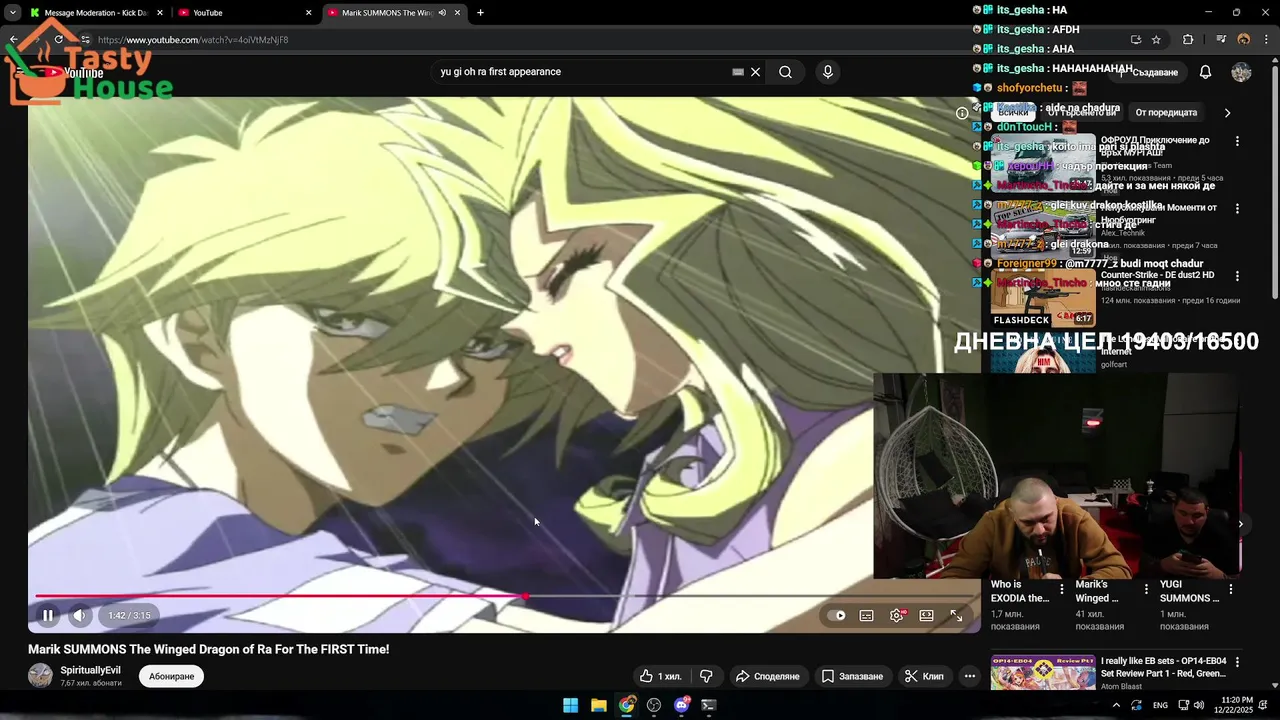This screenshot has height=720, width=1280.
Task: Open the Chrome three-dot menu
Action: click(x=1266, y=40)
